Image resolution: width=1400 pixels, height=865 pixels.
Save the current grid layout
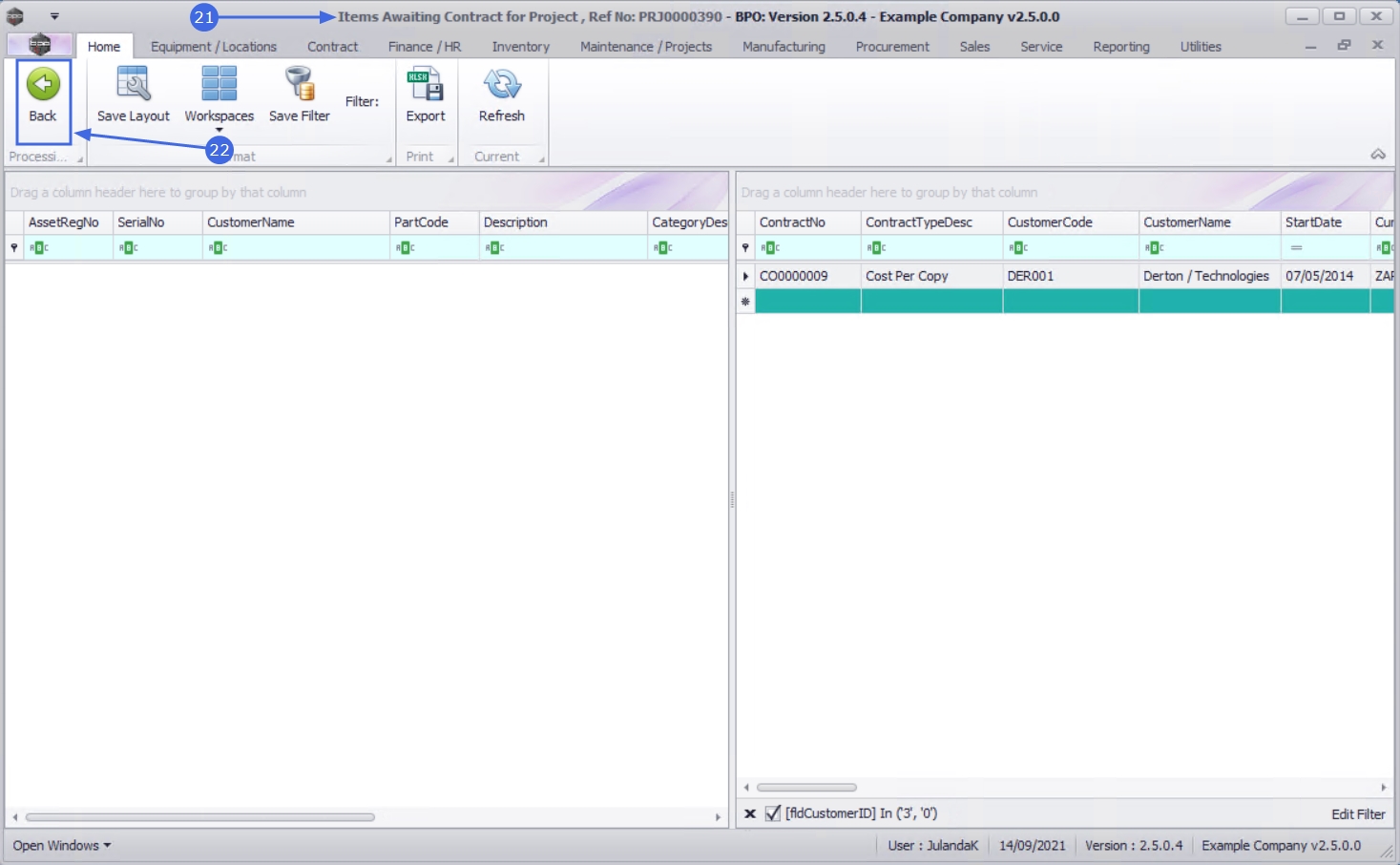134,95
